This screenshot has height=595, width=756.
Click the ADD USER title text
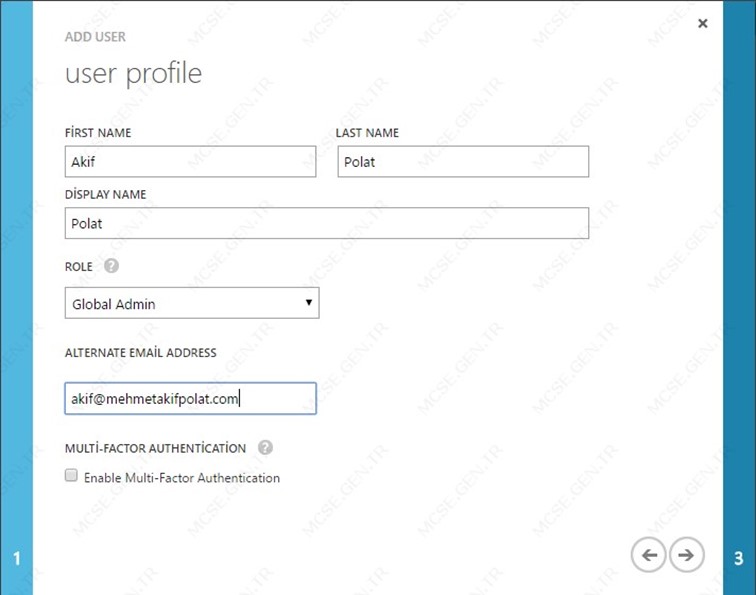(x=95, y=37)
